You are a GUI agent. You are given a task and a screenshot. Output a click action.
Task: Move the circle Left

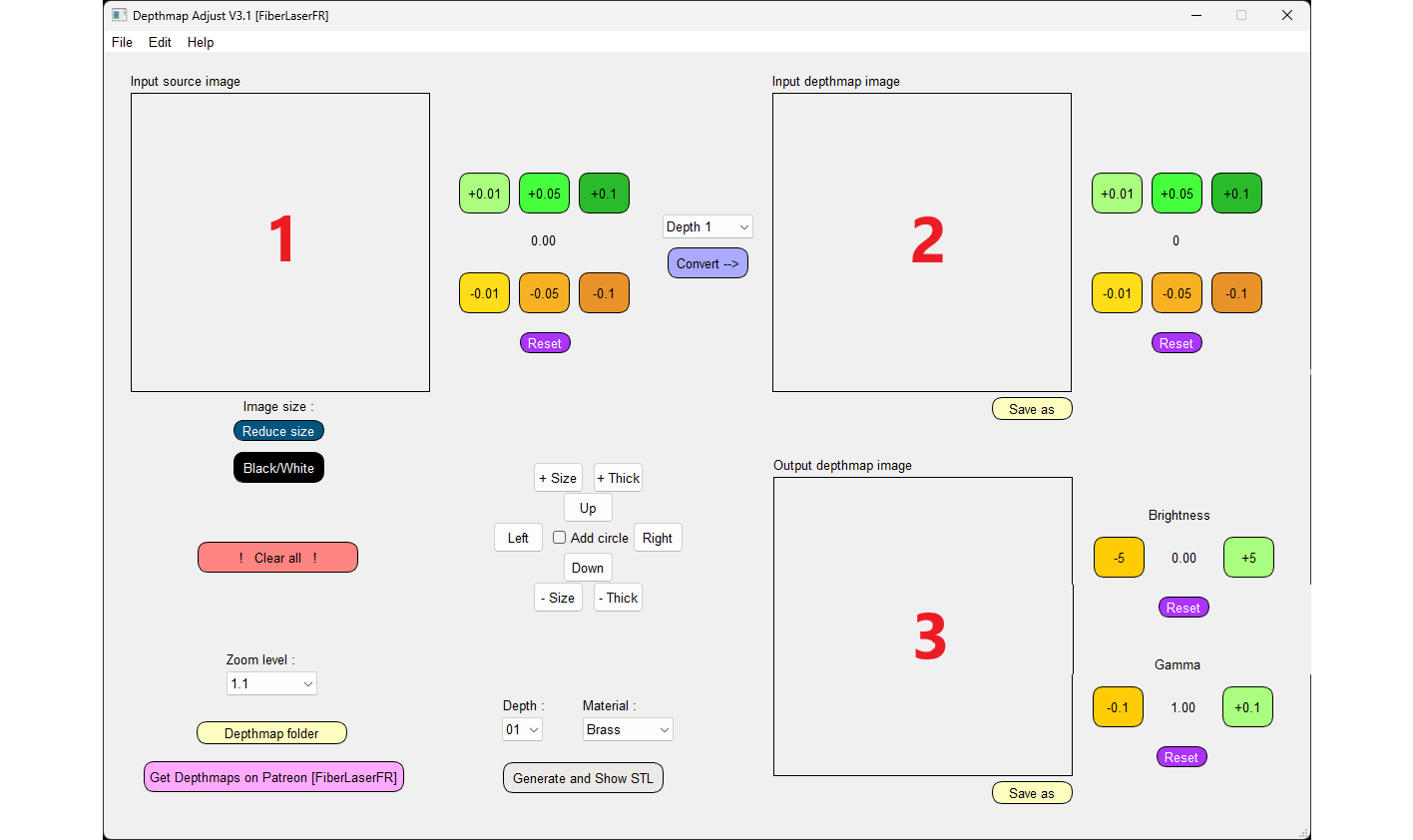[x=518, y=538]
